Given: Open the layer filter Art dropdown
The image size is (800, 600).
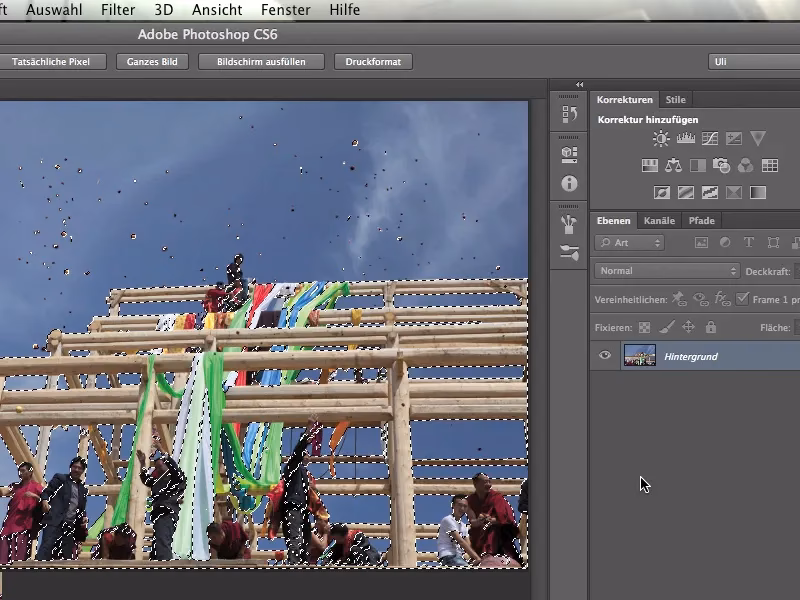Looking at the screenshot, I should (x=629, y=243).
